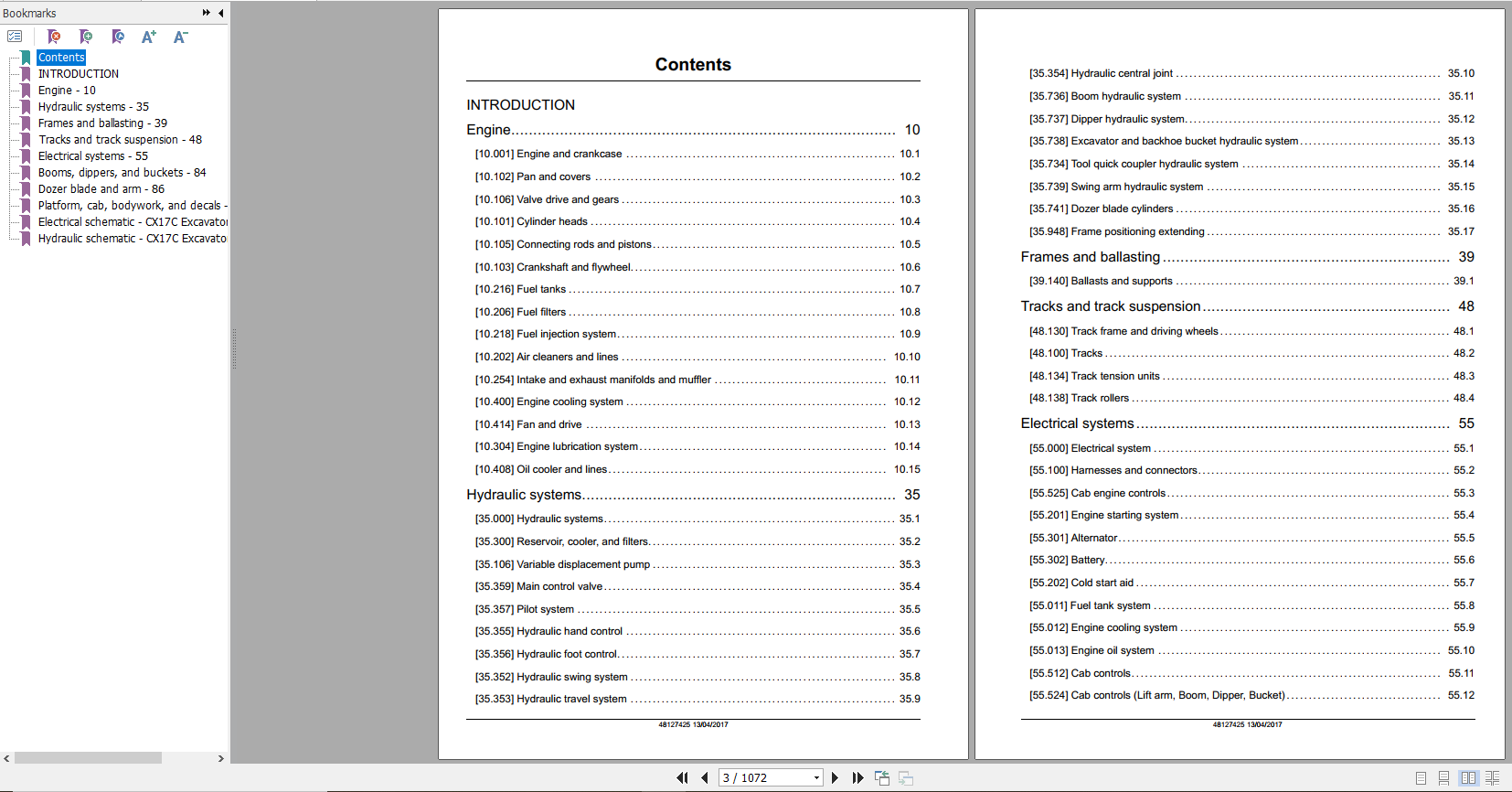Switch to two pages continuous layout
Screen dimensions: 1512x792
click(x=1492, y=777)
